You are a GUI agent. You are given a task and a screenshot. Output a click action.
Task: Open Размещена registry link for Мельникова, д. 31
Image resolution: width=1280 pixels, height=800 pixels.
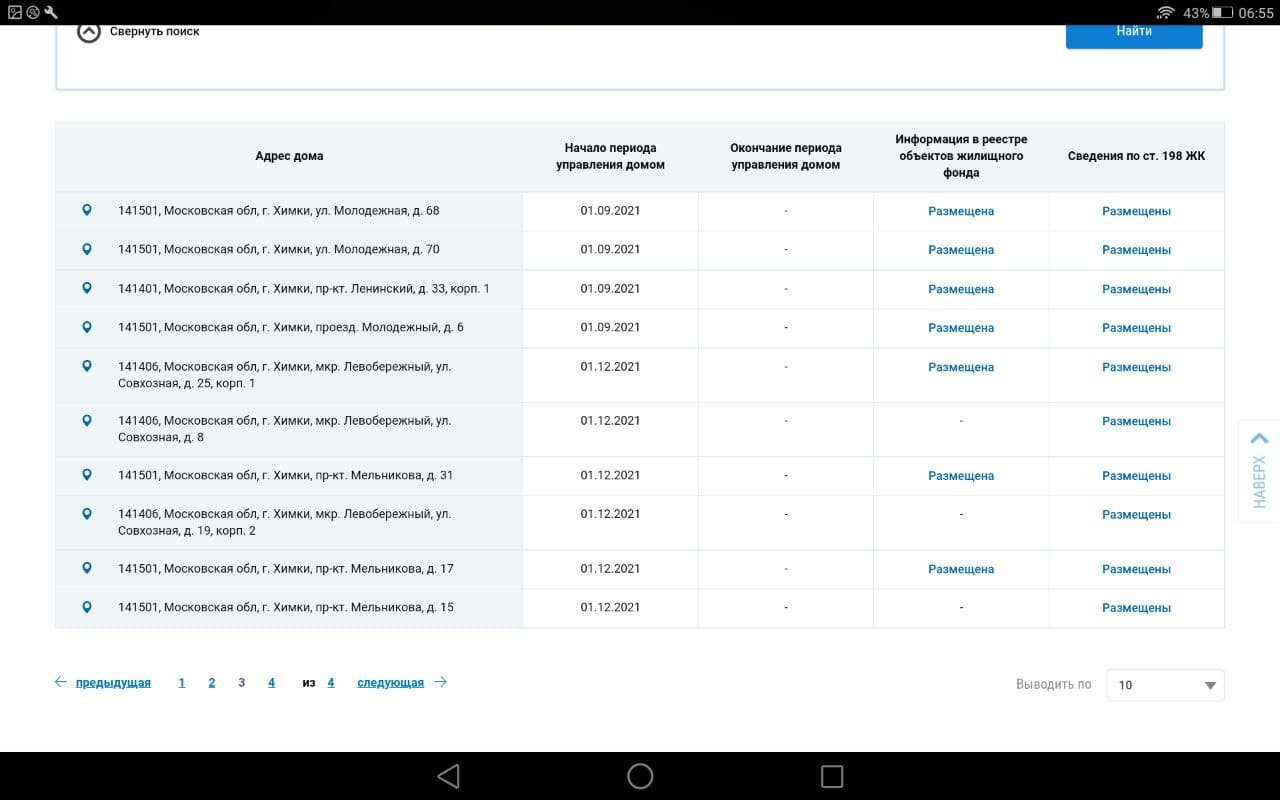coord(961,476)
